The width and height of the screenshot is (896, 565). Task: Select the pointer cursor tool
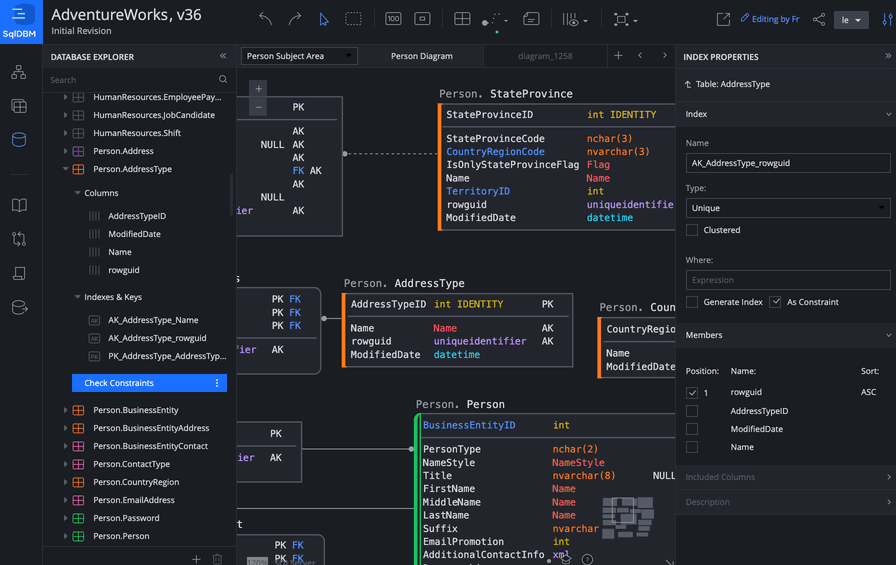(324, 19)
